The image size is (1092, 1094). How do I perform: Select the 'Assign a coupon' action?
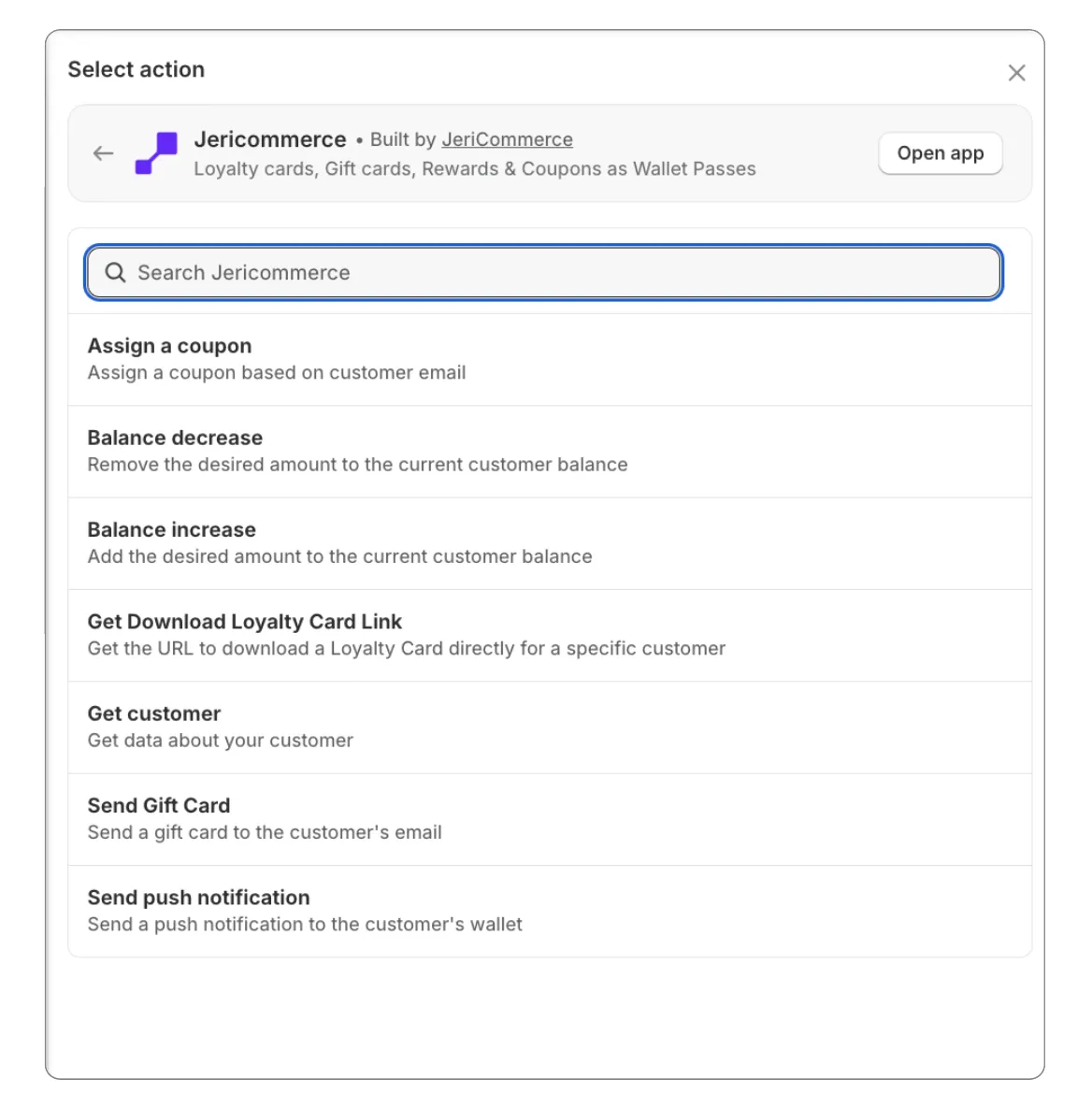coord(168,346)
